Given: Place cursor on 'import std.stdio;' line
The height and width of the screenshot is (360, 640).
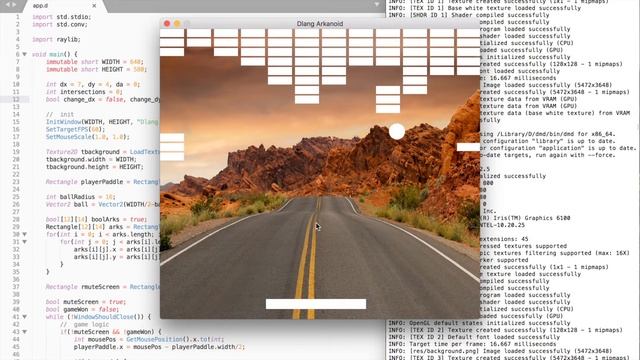Looking at the screenshot, I should [62, 17].
